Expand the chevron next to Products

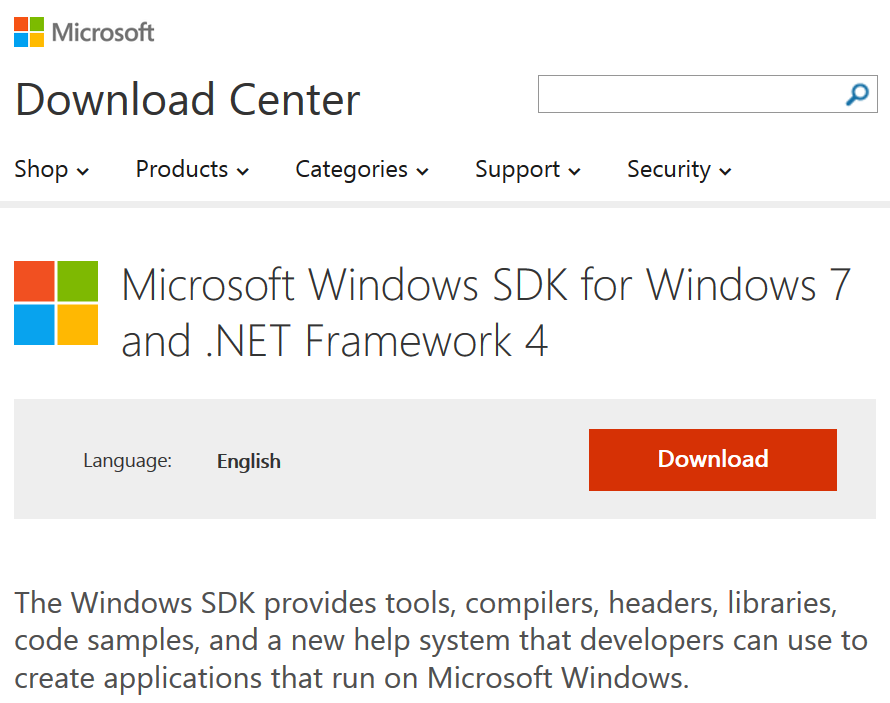(x=243, y=171)
